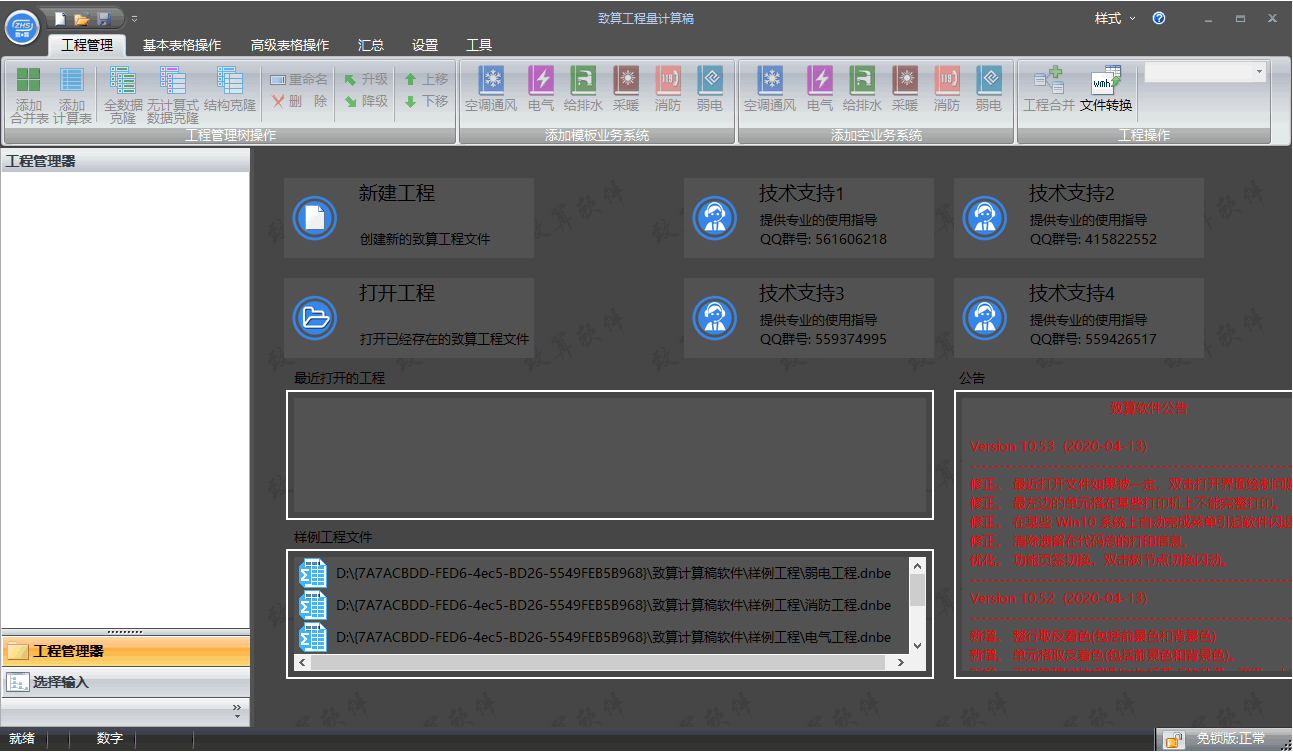Add 空调通风 in 添加空业务系统 group
The width and height of the screenshot is (1293, 752).
(769, 89)
